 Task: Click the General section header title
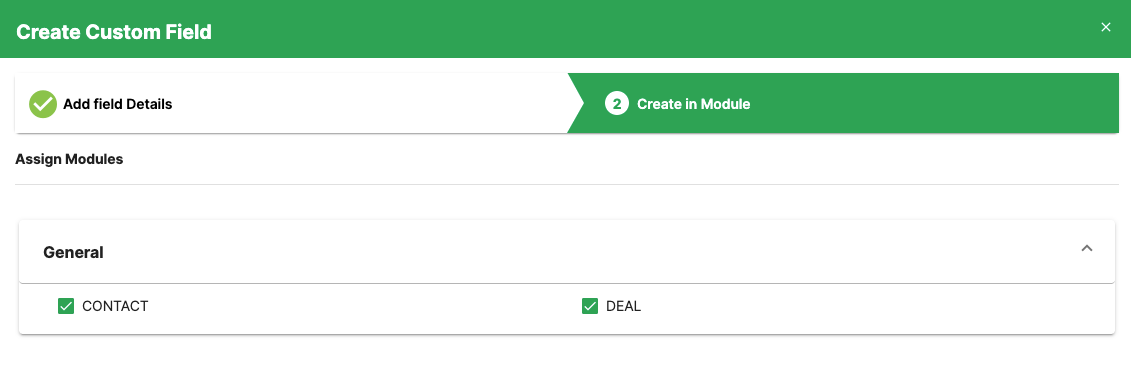coord(74,252)
